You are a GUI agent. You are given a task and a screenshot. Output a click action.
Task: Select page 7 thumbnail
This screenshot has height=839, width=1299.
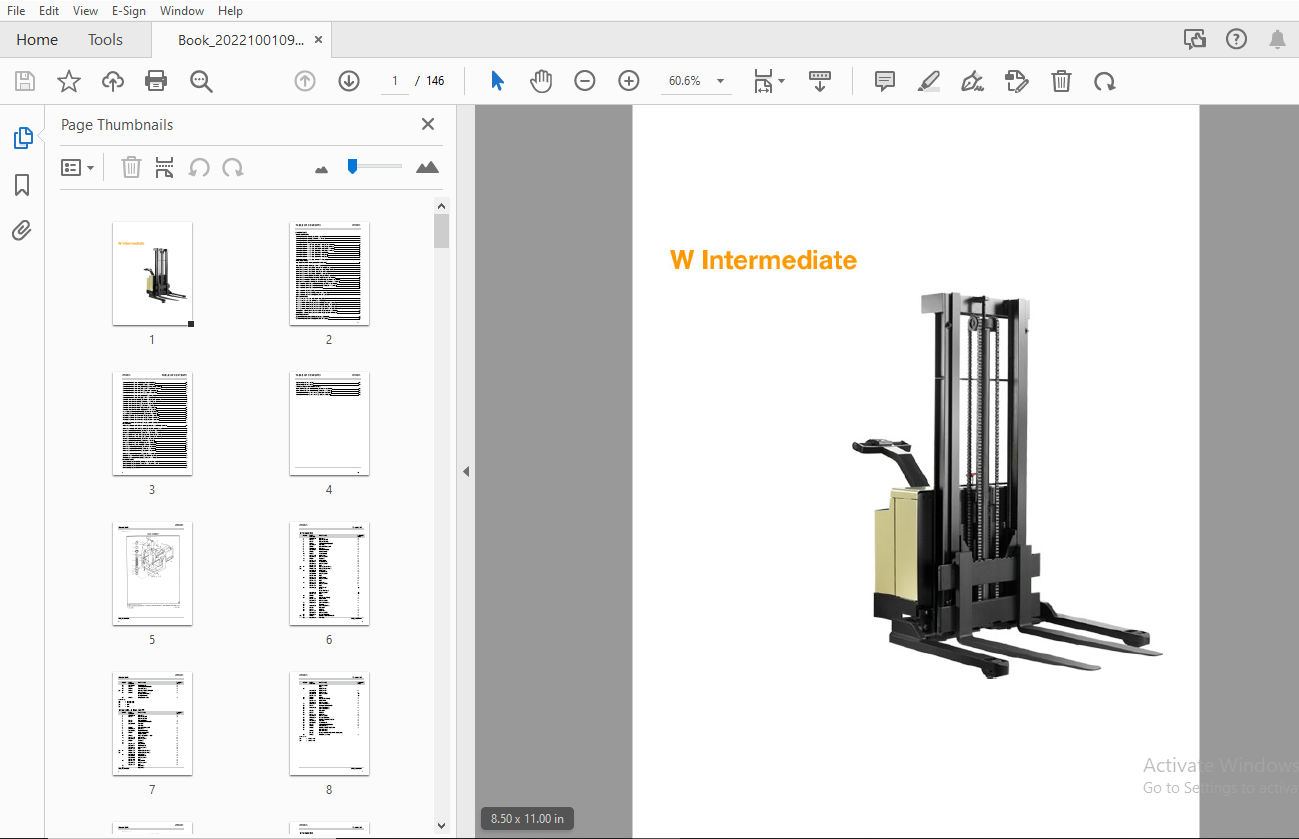click(152, 724)
